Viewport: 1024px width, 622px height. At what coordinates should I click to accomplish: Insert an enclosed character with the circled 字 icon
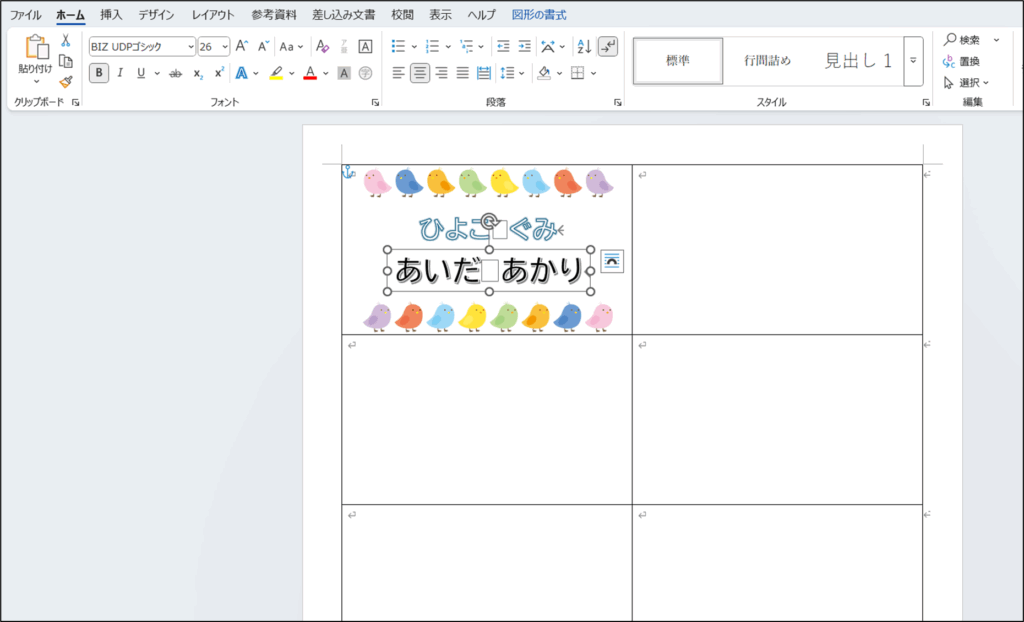366,73
